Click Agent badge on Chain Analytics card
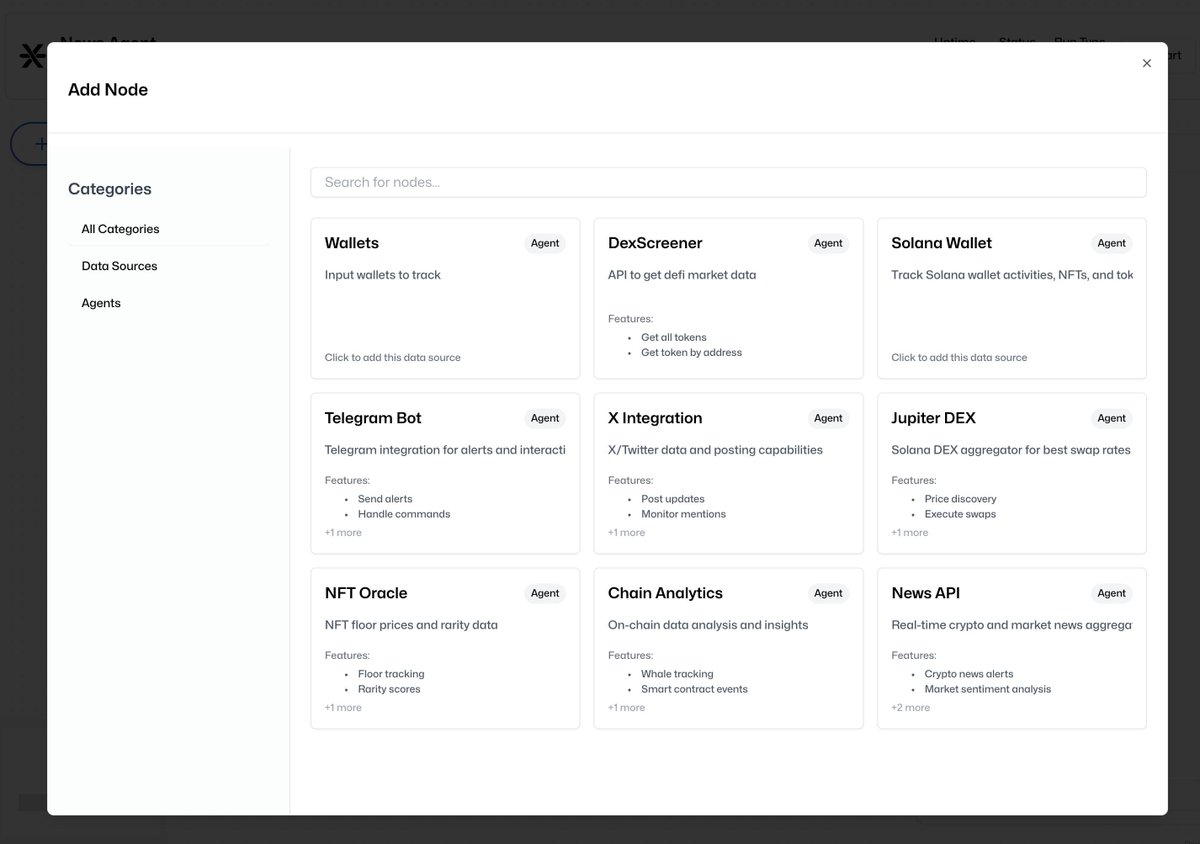This screenshot has width=1200, height=844. click(x=828, y=593)
